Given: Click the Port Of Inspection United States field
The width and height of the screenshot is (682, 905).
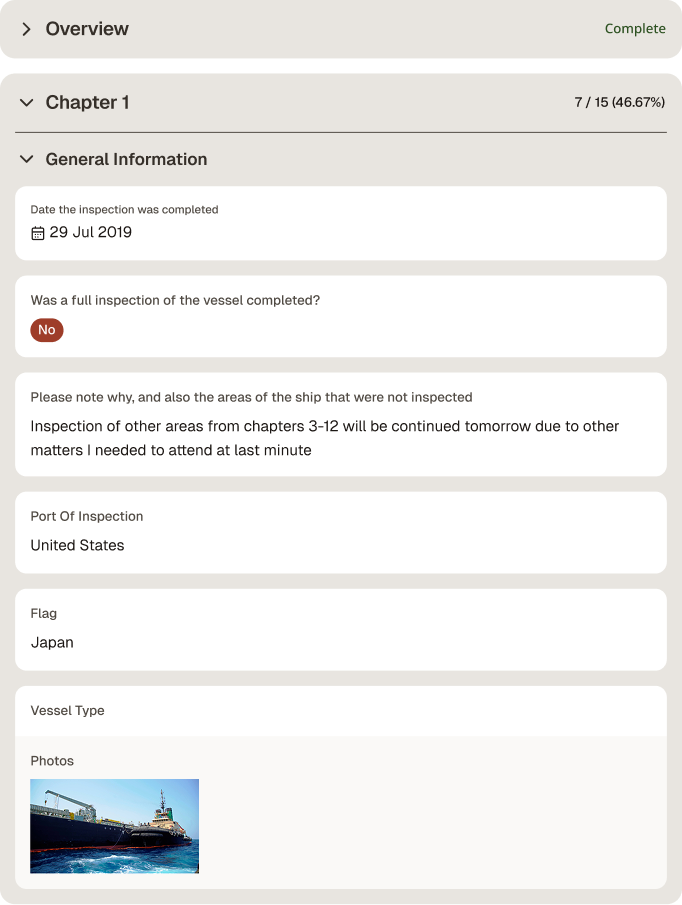Looking at the screenshot, I should 341,533.
